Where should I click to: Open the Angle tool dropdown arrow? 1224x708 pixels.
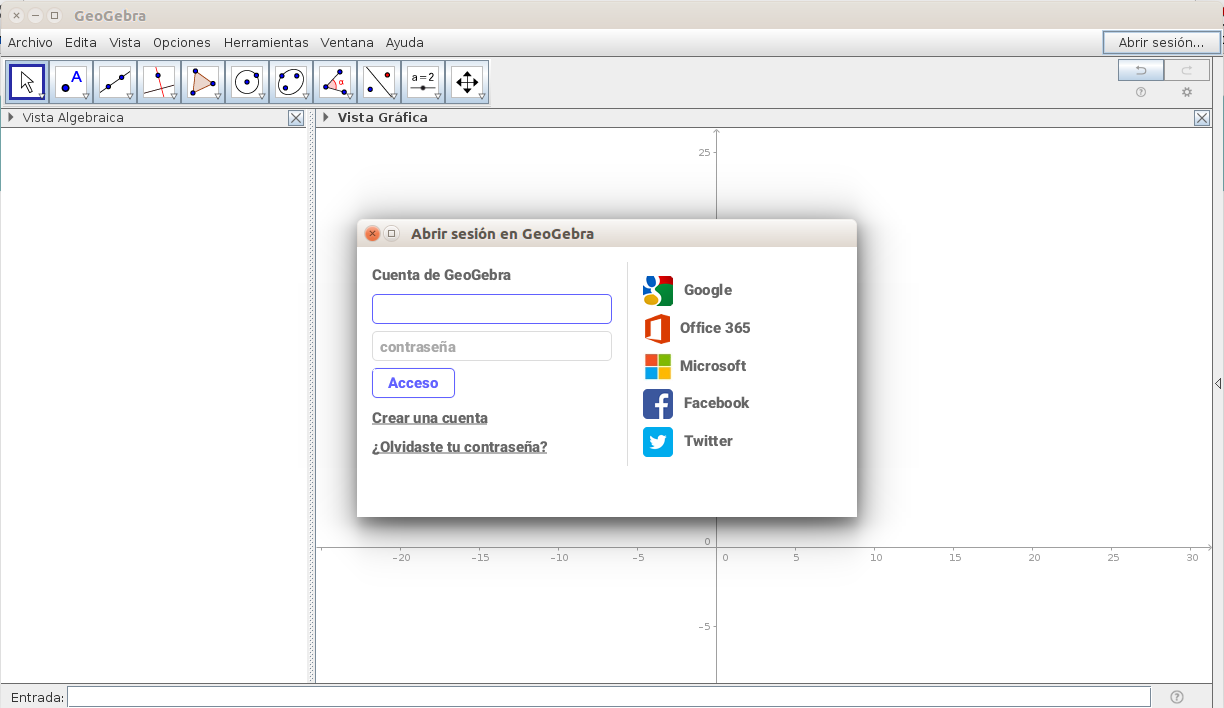coord(350,96)
